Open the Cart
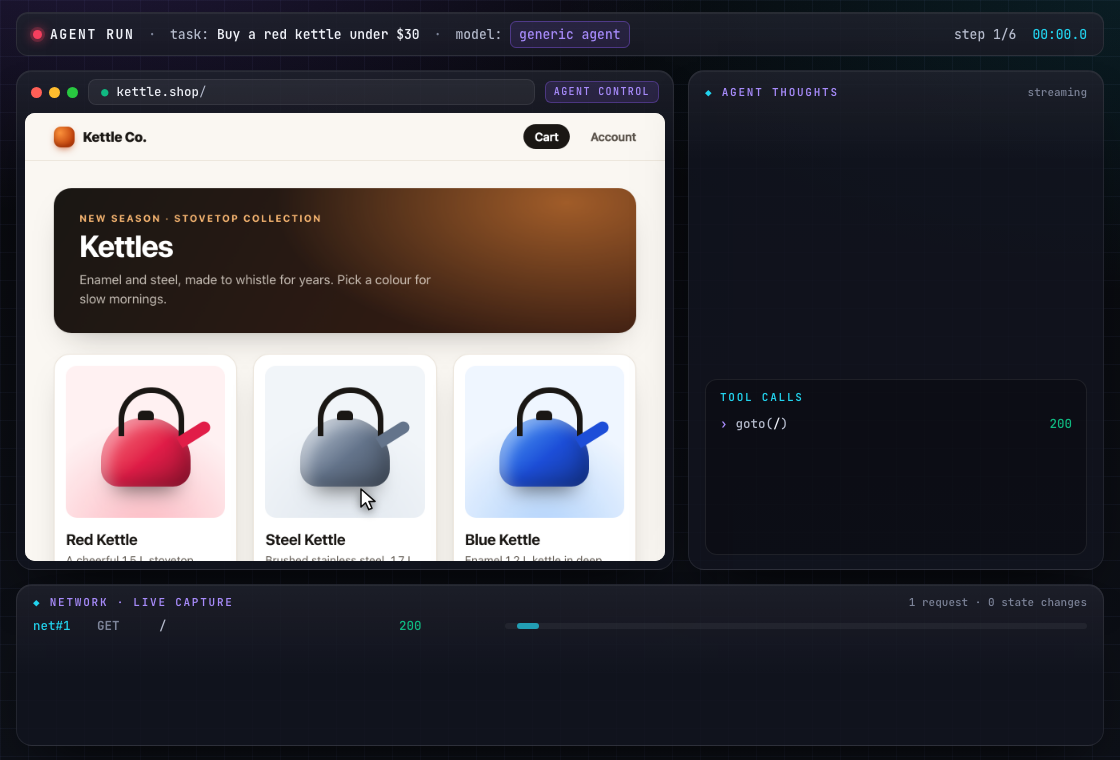The image size is (1120, 760). pyautogui.click(x=546, y=137)
